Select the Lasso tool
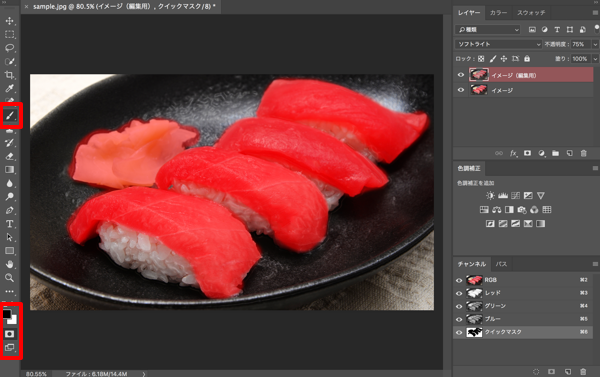 (x=10, y=48)
